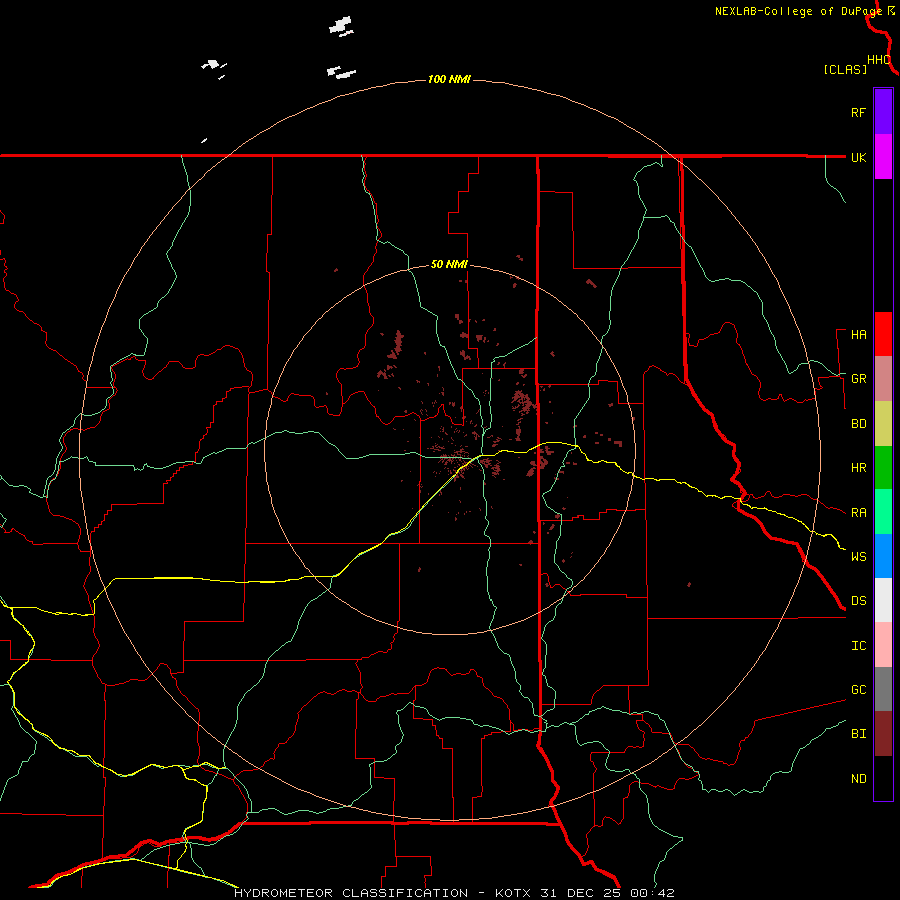Viewport: 900px width, 900px height.
Task: Click the green HR legend swatch
Action: (883, 468)
